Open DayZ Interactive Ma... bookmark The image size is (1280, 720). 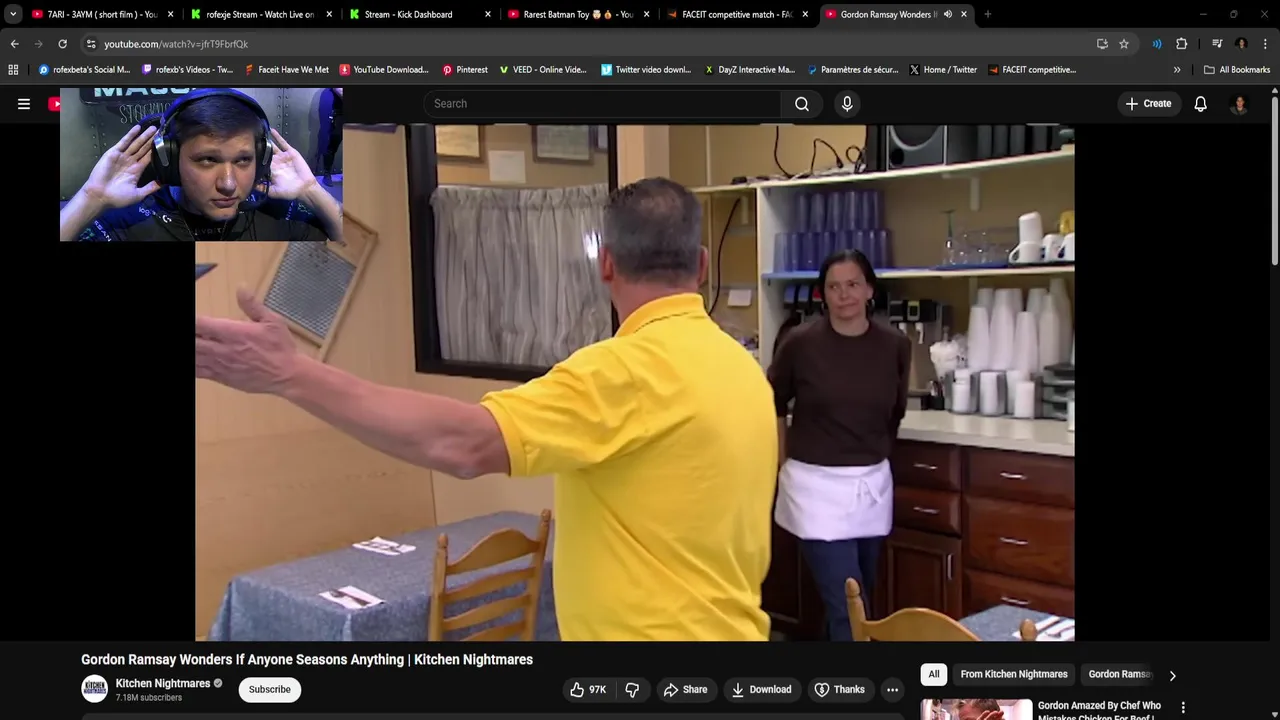[749, 70]
